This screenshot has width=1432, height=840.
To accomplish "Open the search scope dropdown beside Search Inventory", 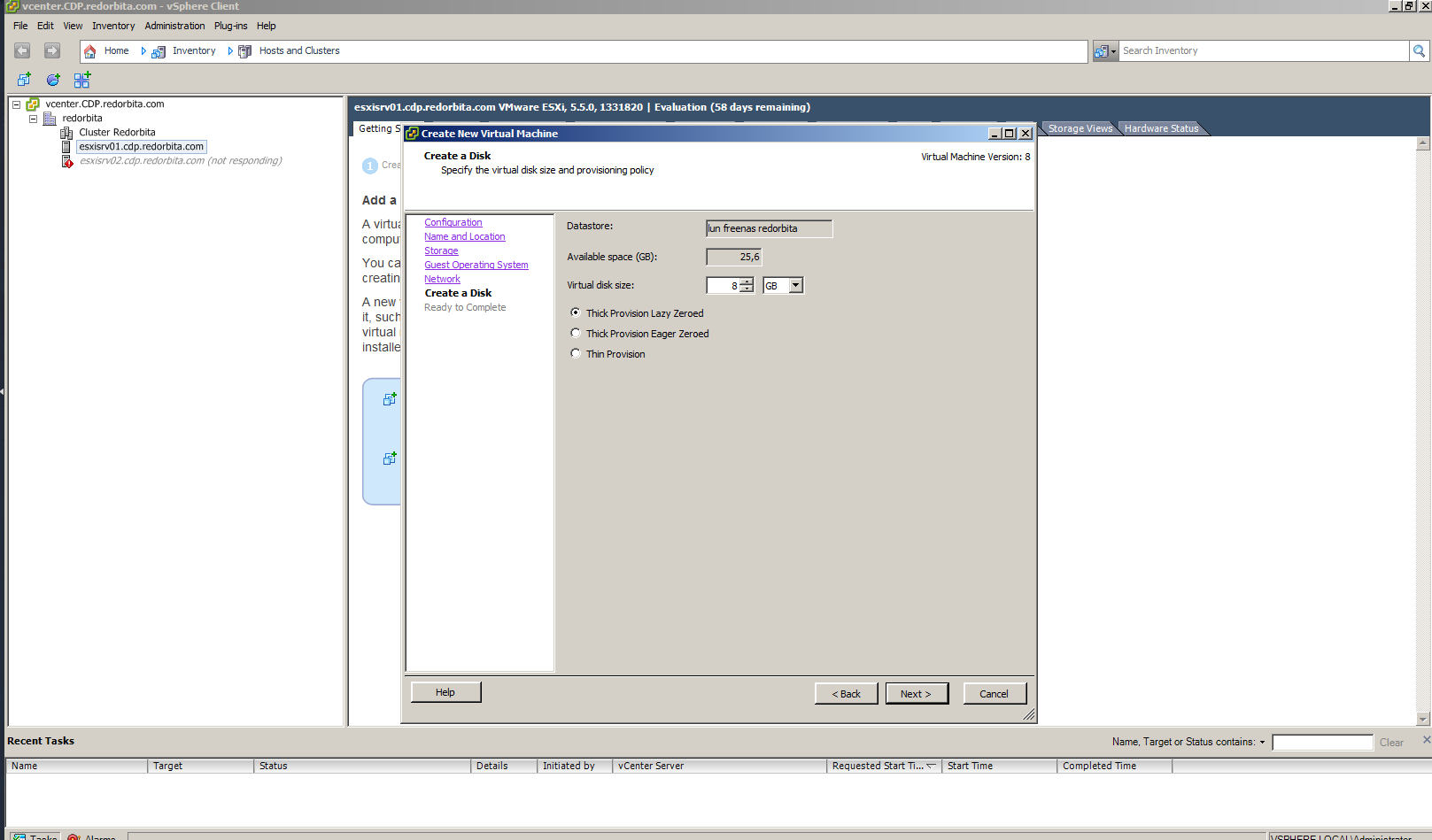I will click(1104, 51).
